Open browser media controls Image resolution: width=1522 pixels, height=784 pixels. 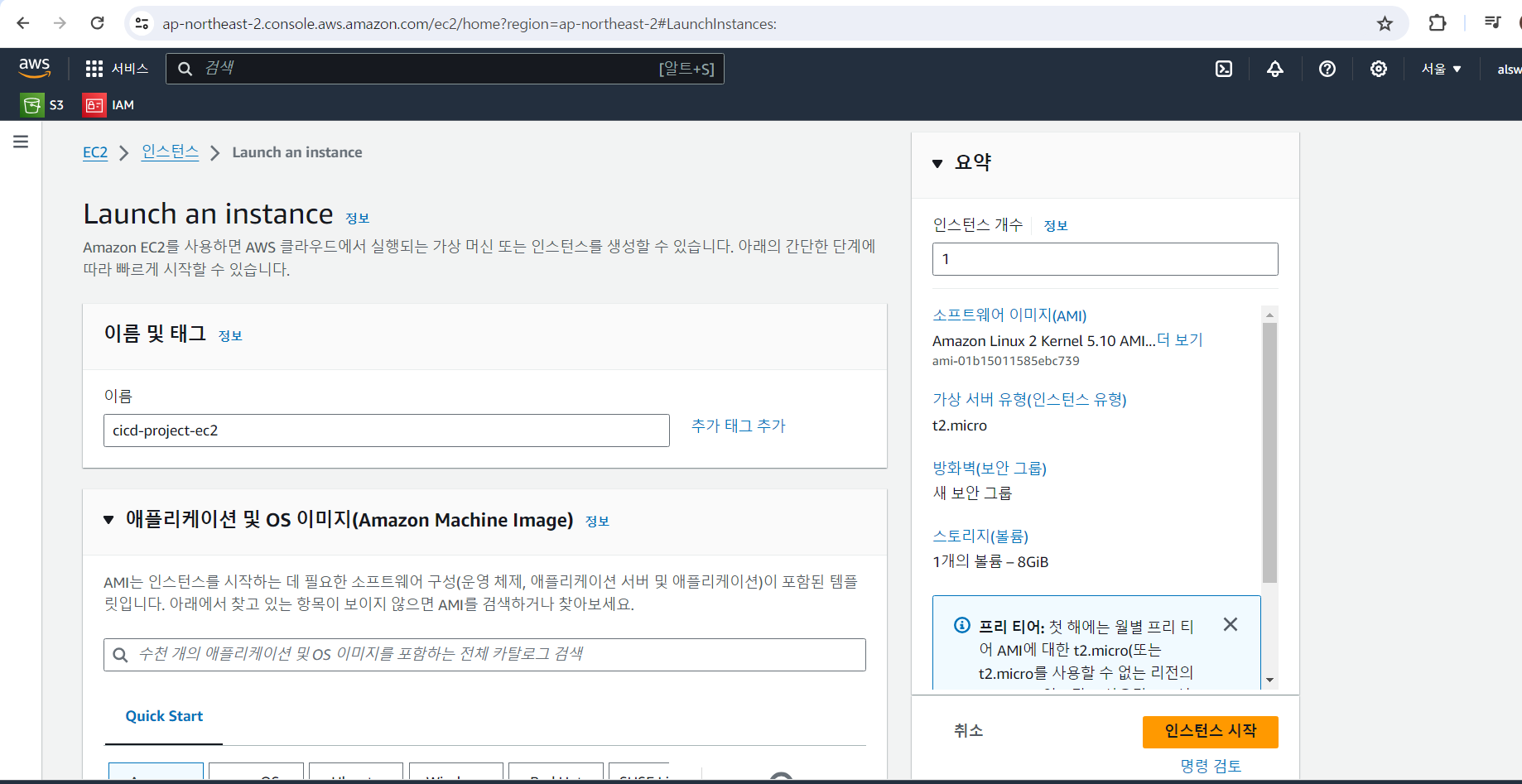click(1492, 23)
